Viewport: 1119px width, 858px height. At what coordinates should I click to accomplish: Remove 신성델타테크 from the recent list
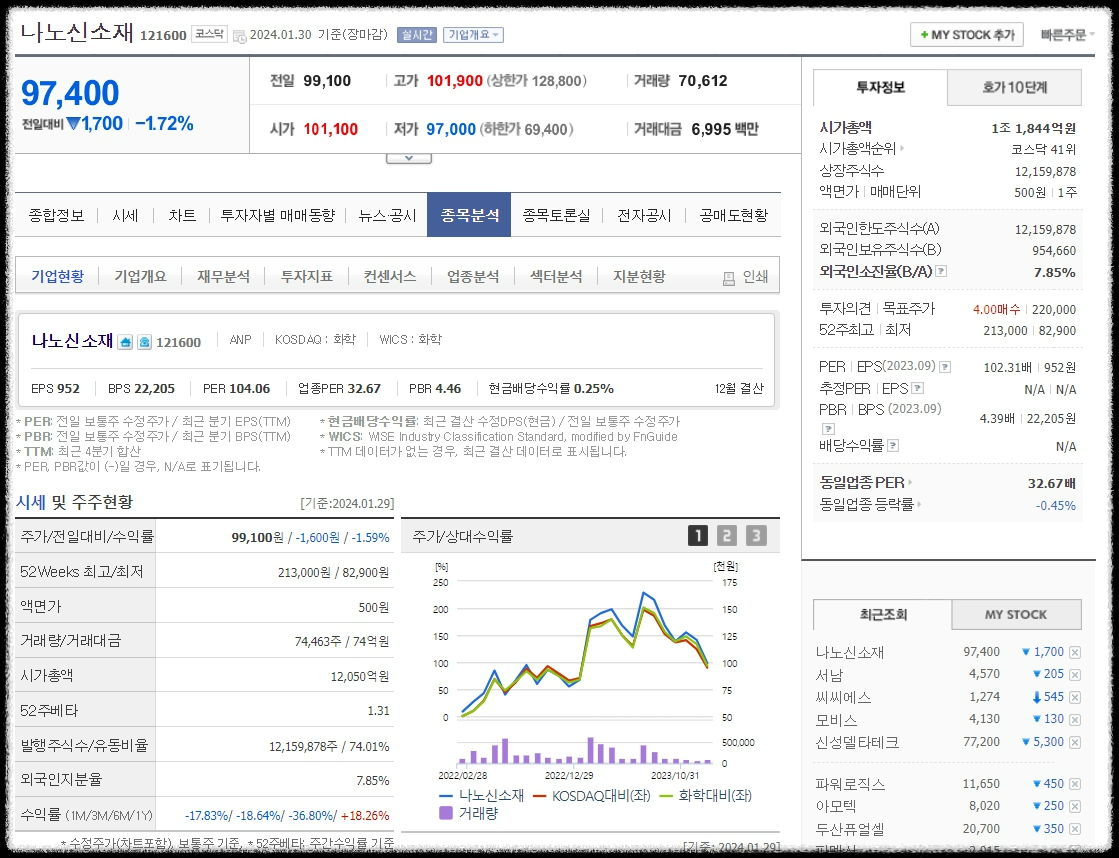click(x=1075, y=742)
